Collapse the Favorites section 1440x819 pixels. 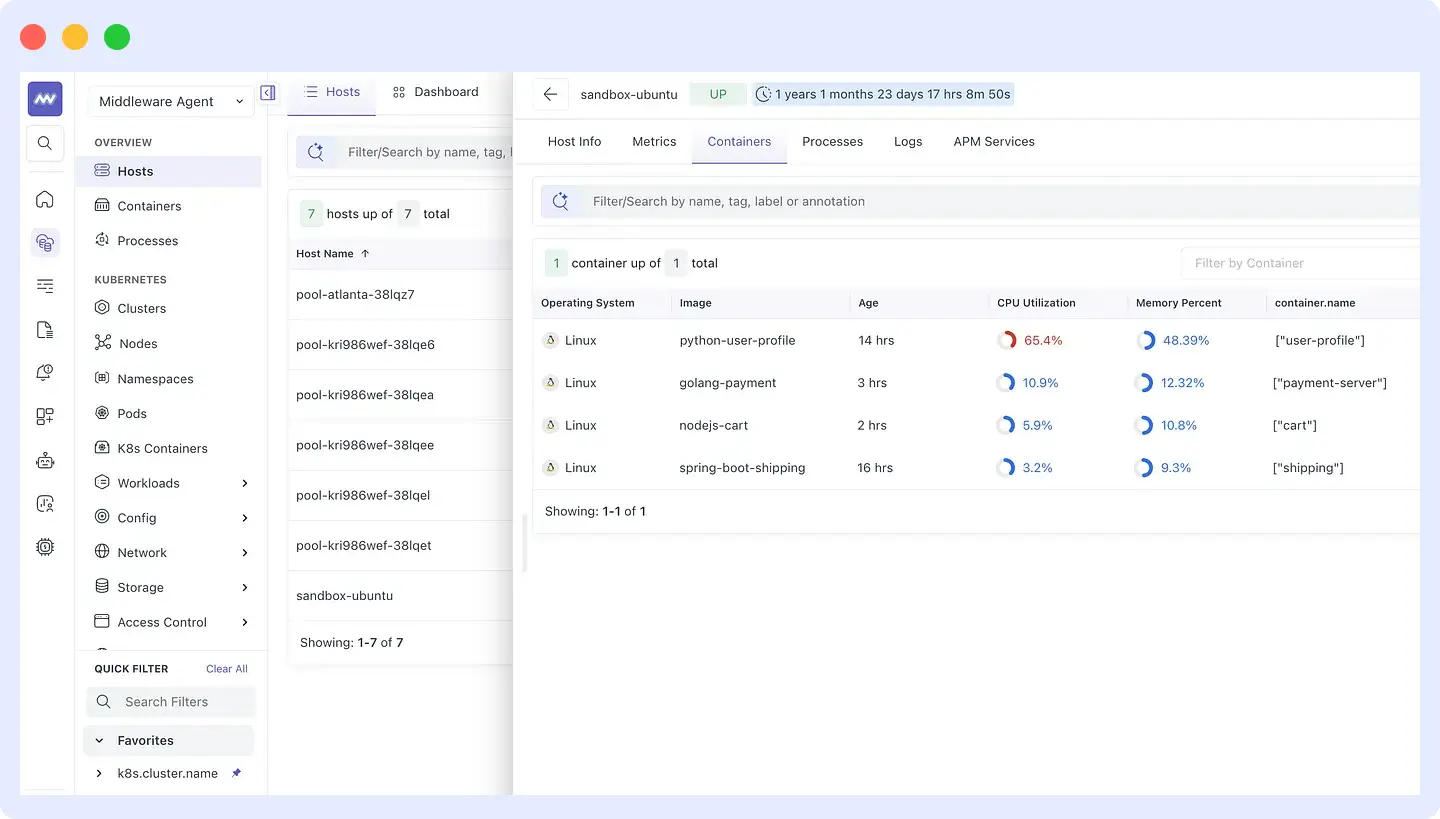click(x=99, y=741)
